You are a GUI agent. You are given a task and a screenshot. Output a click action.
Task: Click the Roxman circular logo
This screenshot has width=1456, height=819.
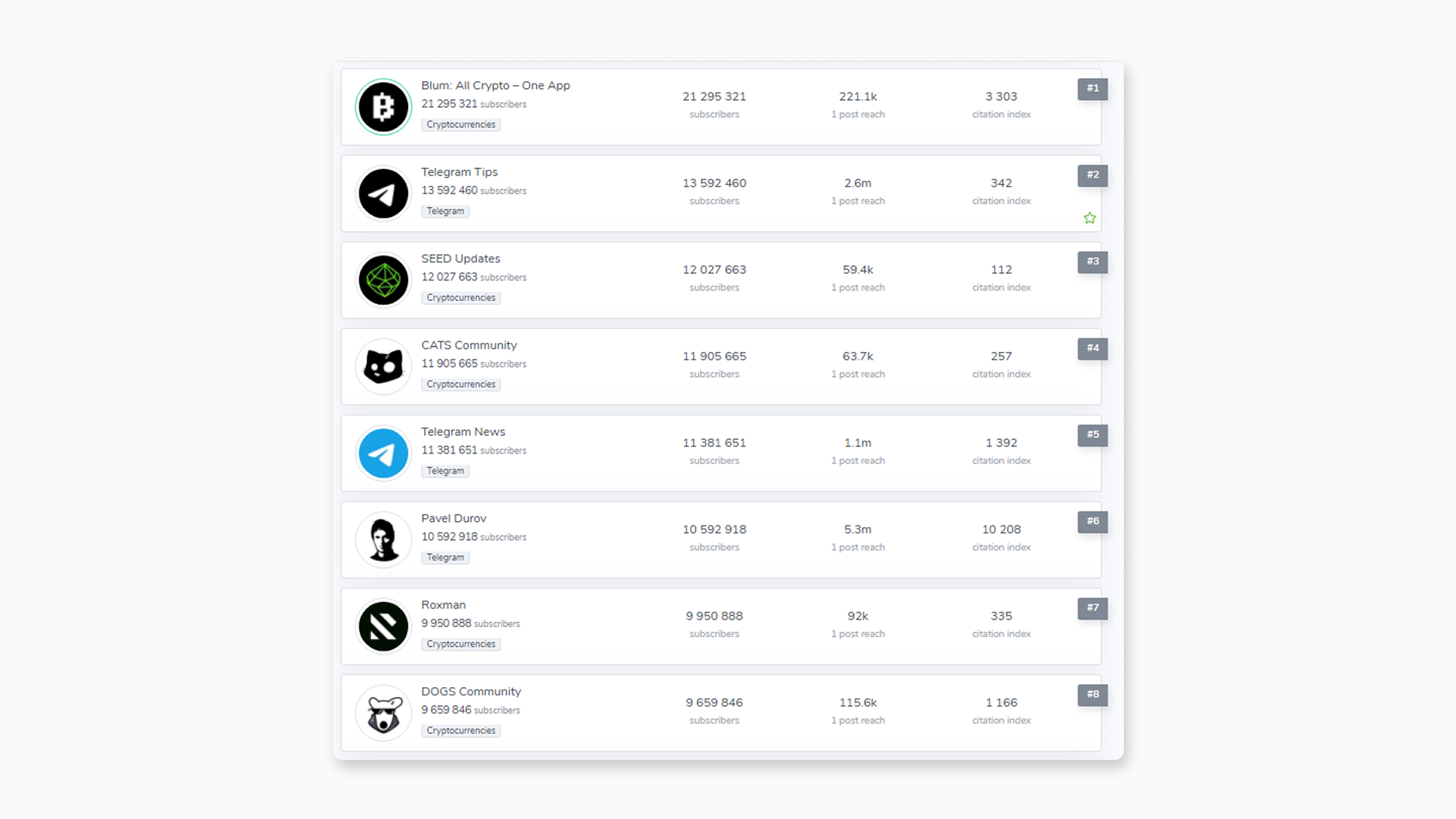click(383, 626)
